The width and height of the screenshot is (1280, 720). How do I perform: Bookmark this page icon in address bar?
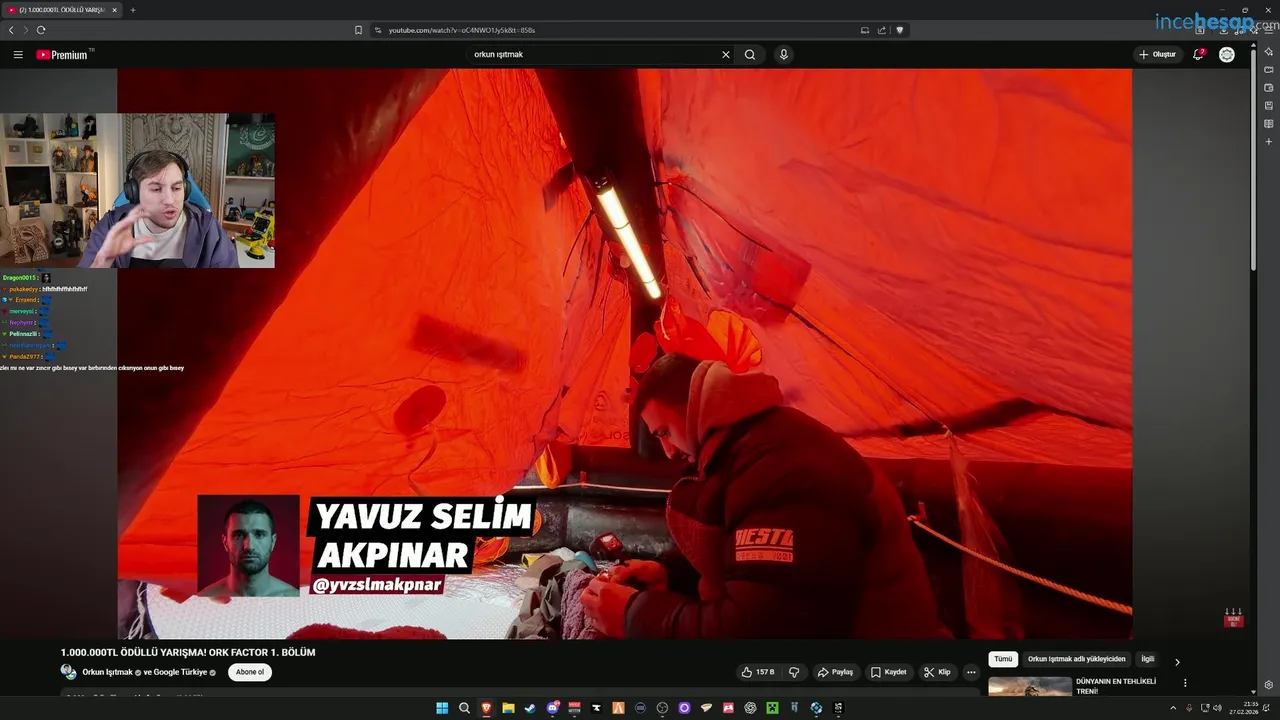pyautogui.click(x=358, y=30)
